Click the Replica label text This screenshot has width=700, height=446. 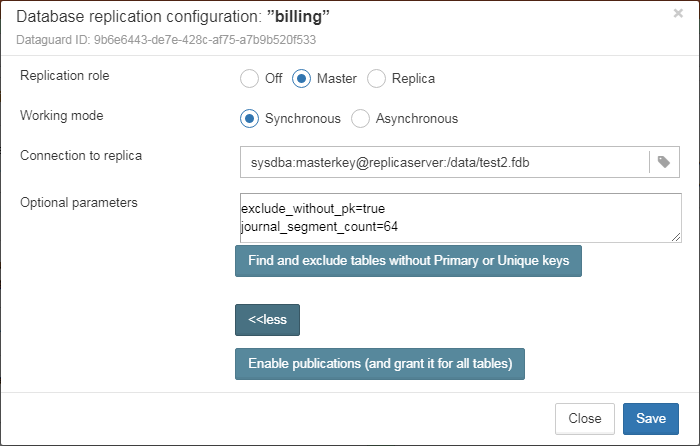tap(413, 79)
